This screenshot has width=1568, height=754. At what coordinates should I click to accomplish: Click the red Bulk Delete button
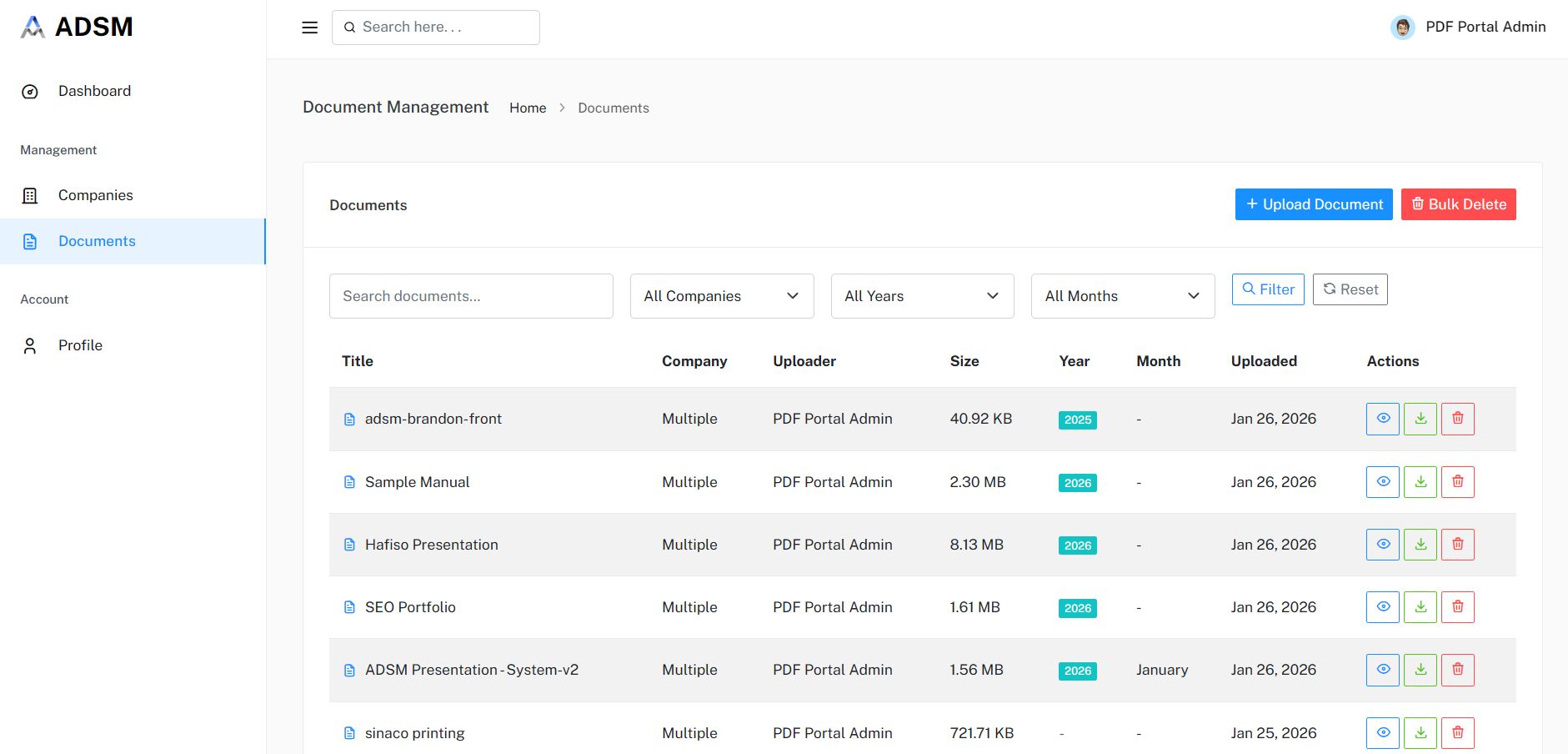pyautogui.click(x=1458, y=204)
